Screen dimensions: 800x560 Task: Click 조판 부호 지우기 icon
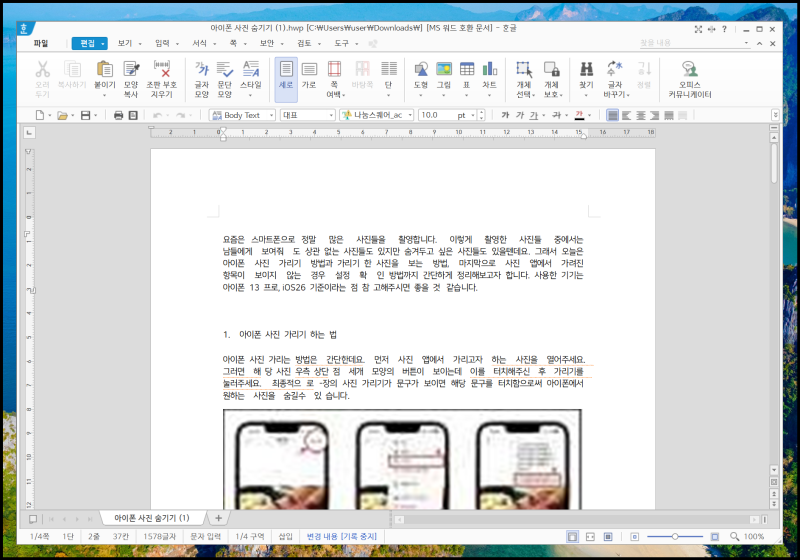tap(162, 69)
